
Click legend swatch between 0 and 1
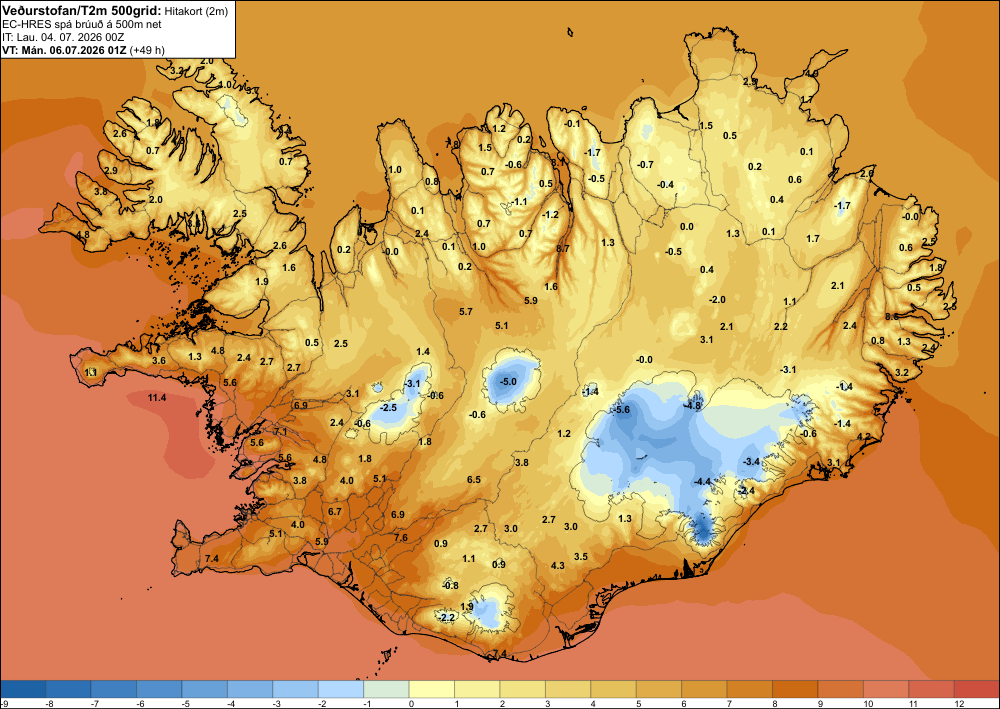(x=432, y=689)
